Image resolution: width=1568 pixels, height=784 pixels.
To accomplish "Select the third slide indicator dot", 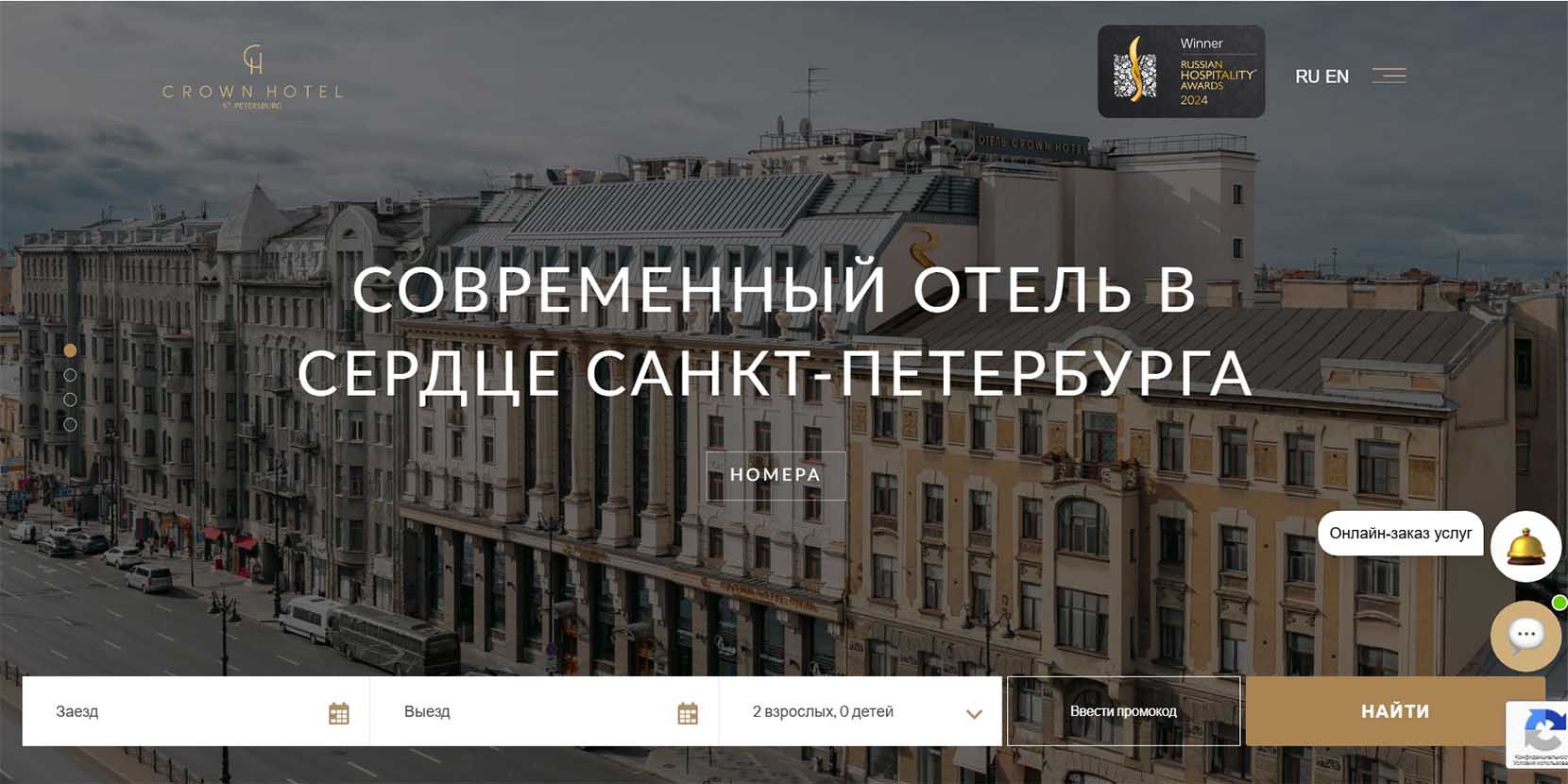I will 70,400.
